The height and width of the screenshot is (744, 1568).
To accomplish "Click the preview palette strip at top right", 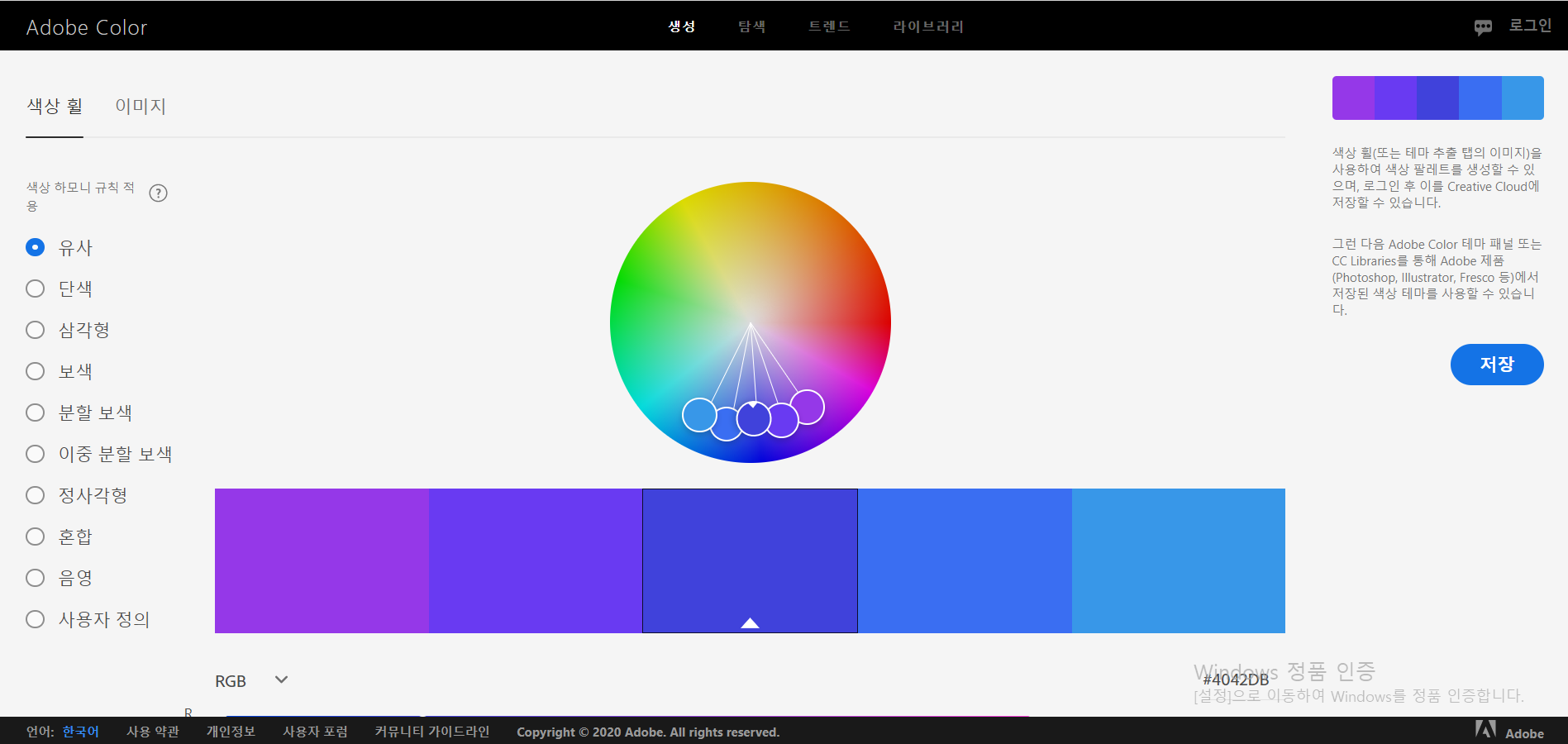I will point(1437,98).
